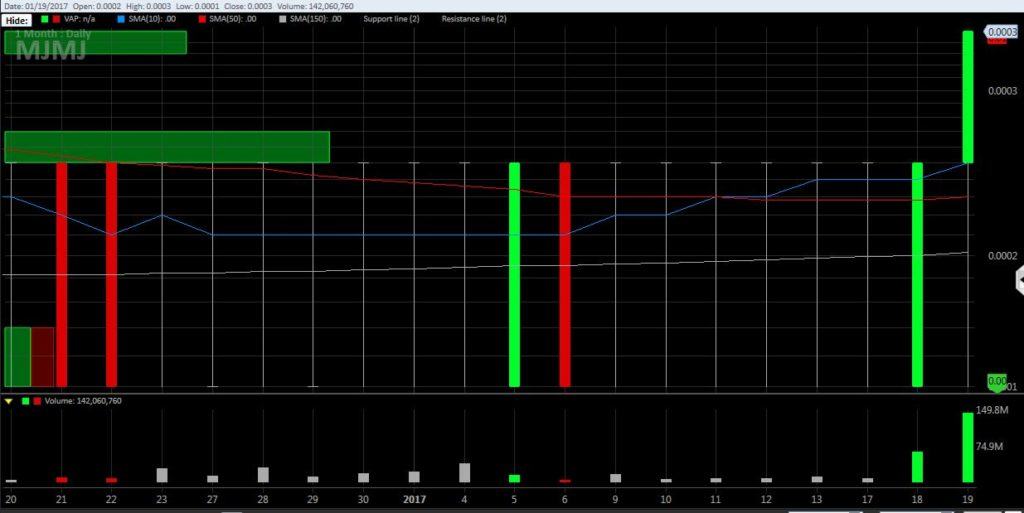Click the red square in the volume legend
Image resolution: width=1024 pixels, height=513 pixels.
(x=38, y=401)
